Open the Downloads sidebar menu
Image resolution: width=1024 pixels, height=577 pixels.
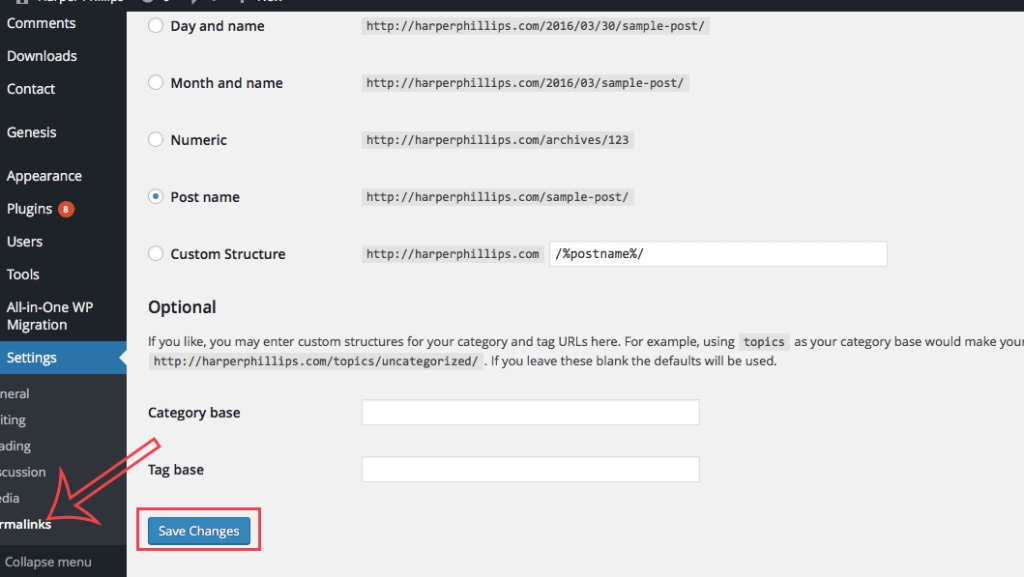coord(42,56)
